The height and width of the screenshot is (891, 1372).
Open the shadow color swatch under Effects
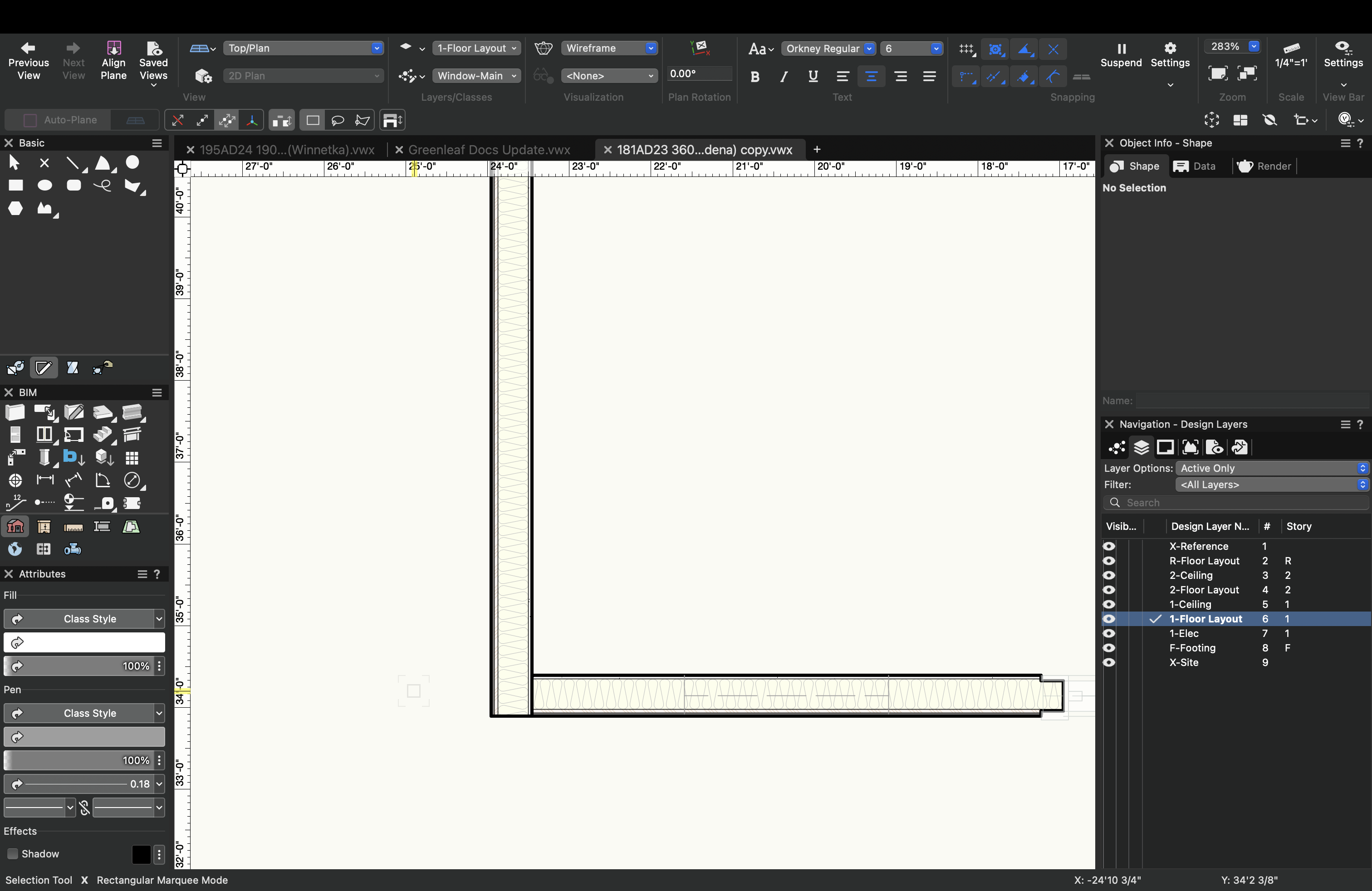point(141,854)
